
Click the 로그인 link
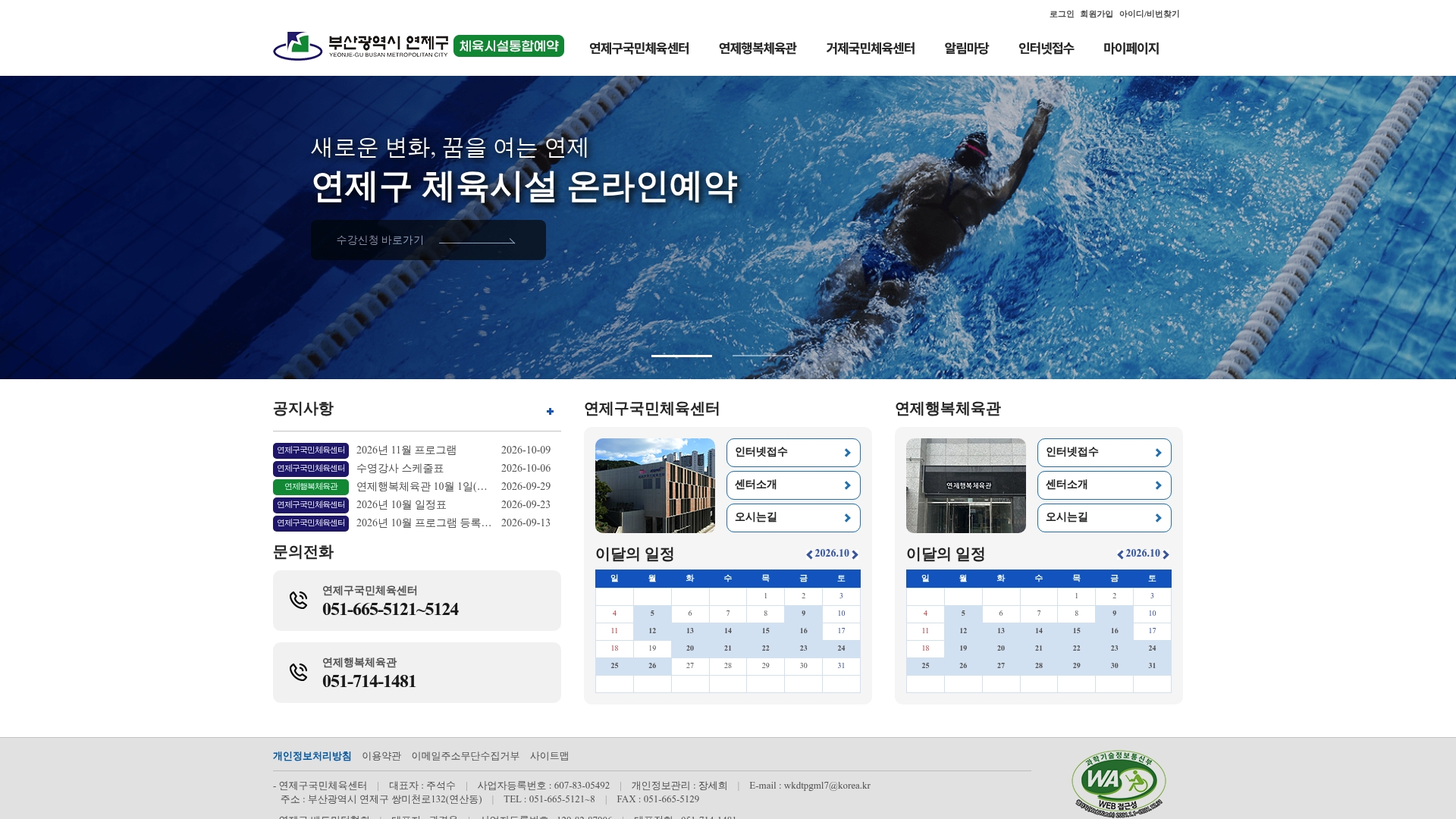[1062, 14]
